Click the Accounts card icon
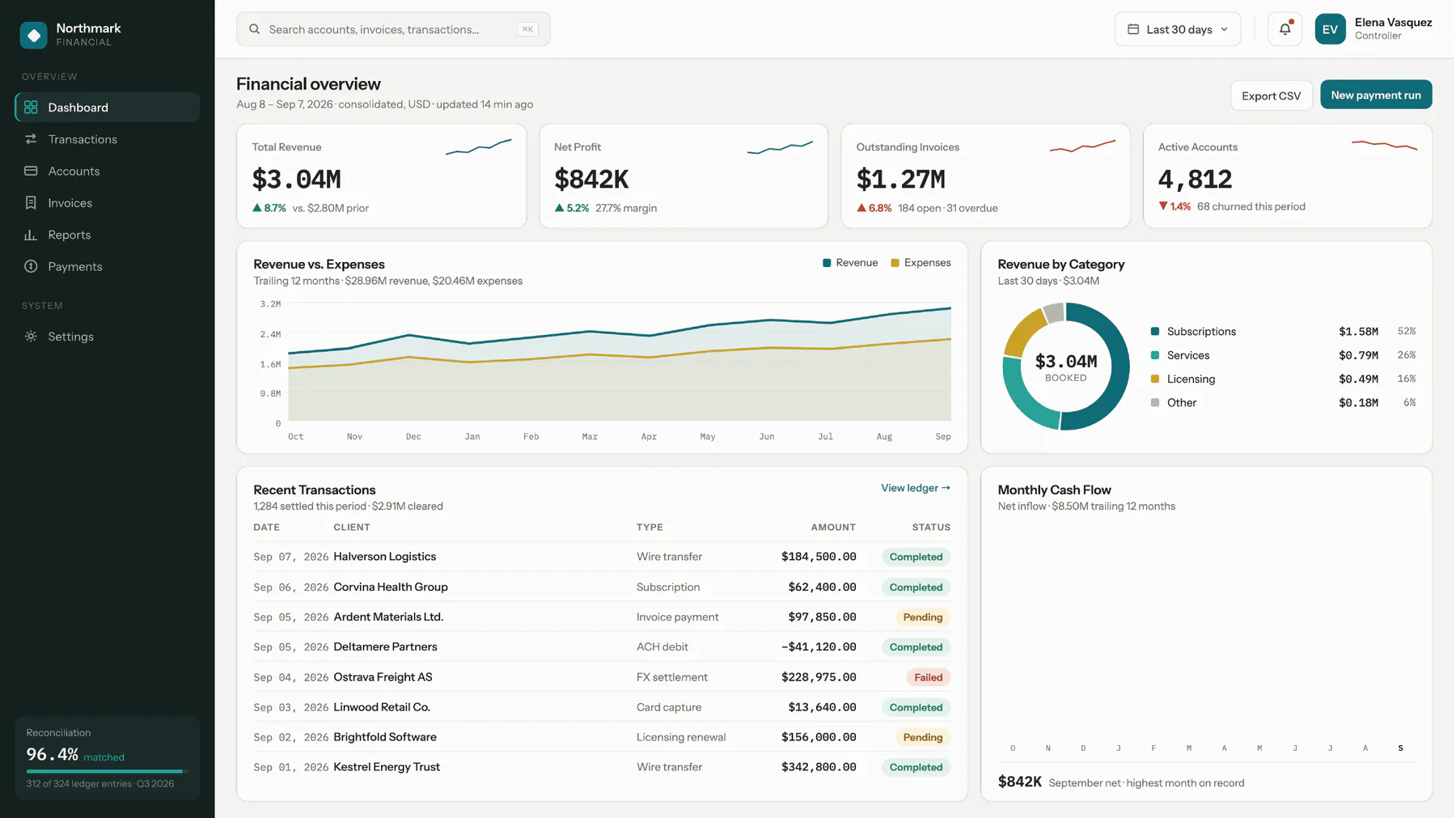1456x818 pixels. [x=31, y=171]
